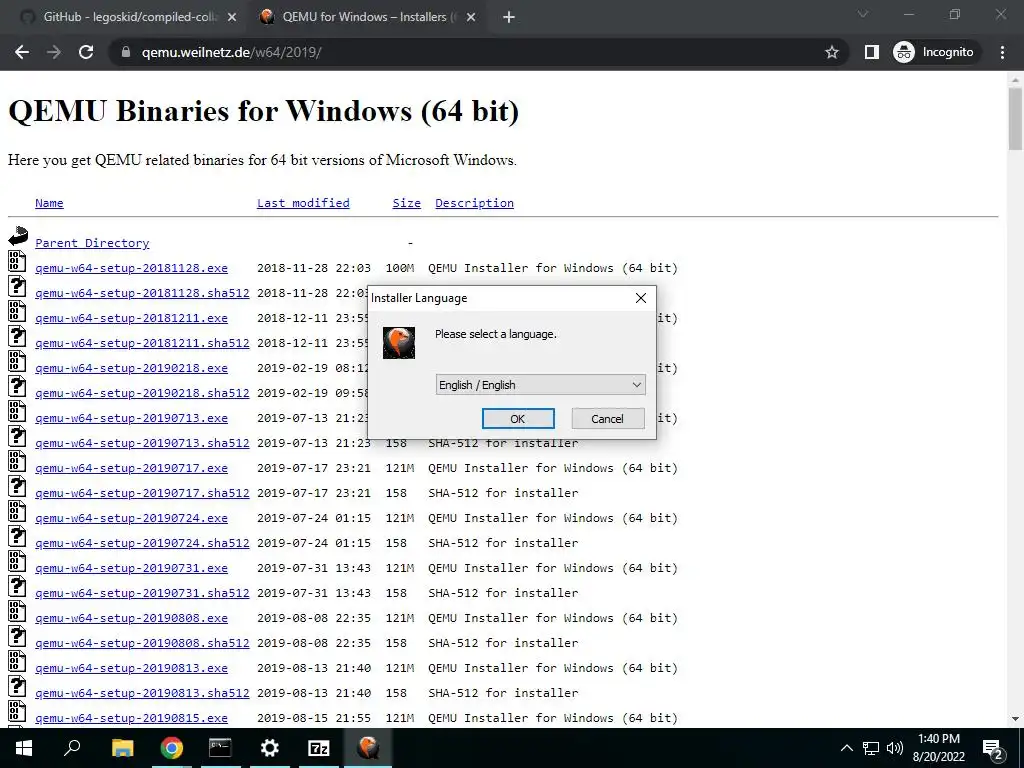
Task: Switch to Chrome in taskbar
Action: (x=172, y=748)
